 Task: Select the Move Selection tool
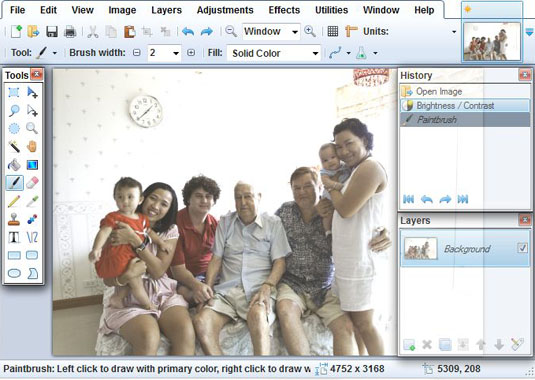tap(32, 111)
